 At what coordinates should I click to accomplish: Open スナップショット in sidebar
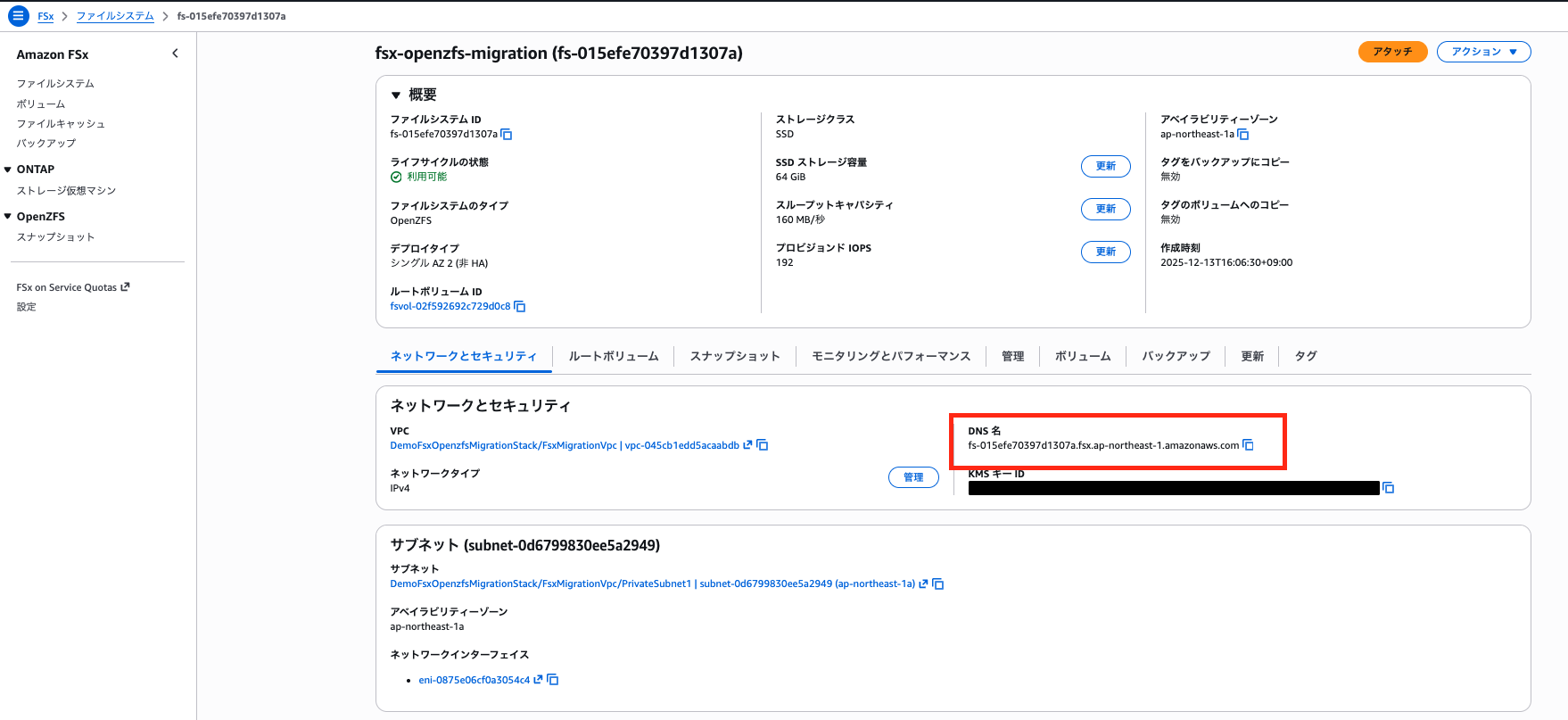[55, 237]
